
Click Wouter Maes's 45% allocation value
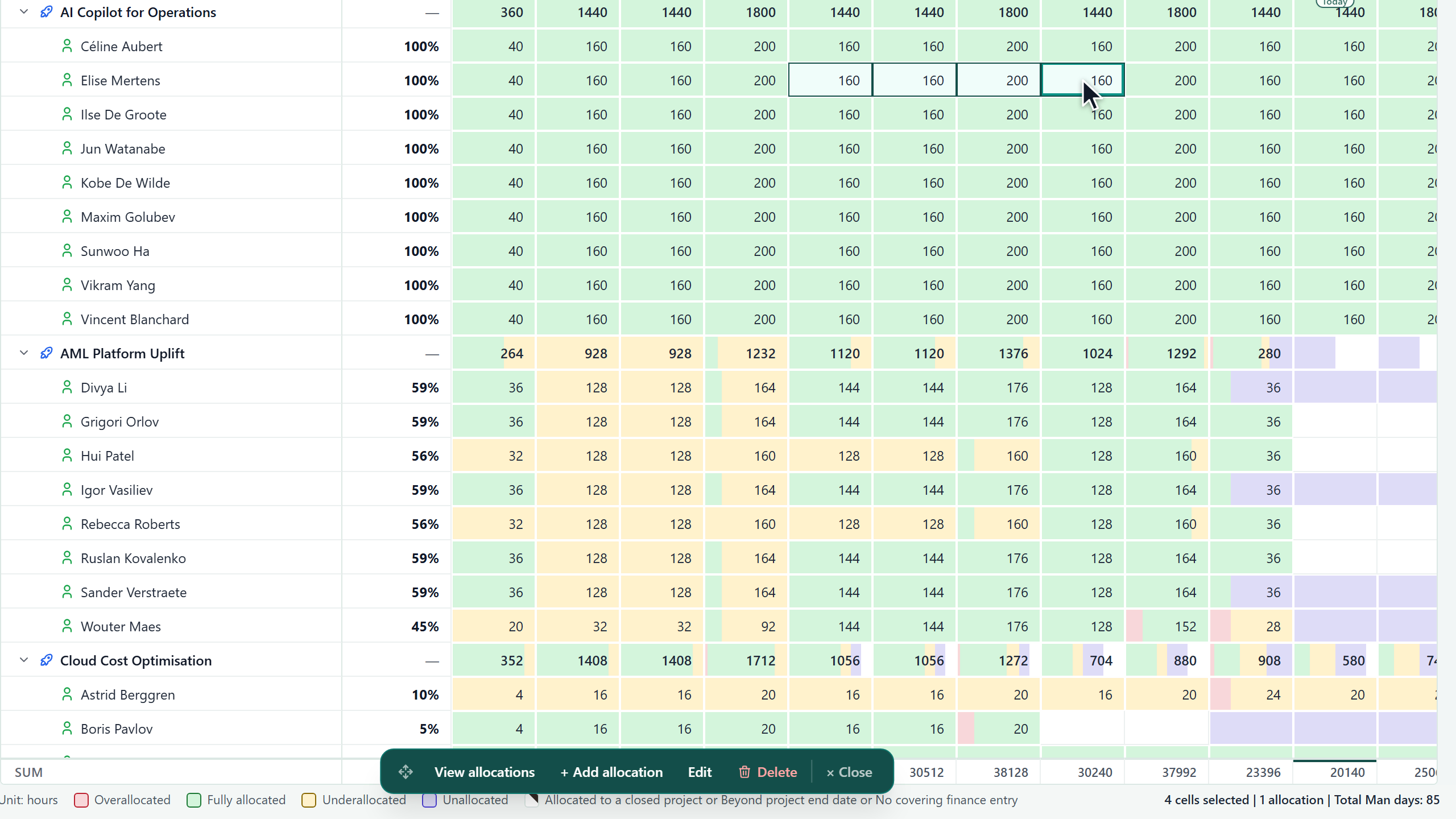pos(425,626)
